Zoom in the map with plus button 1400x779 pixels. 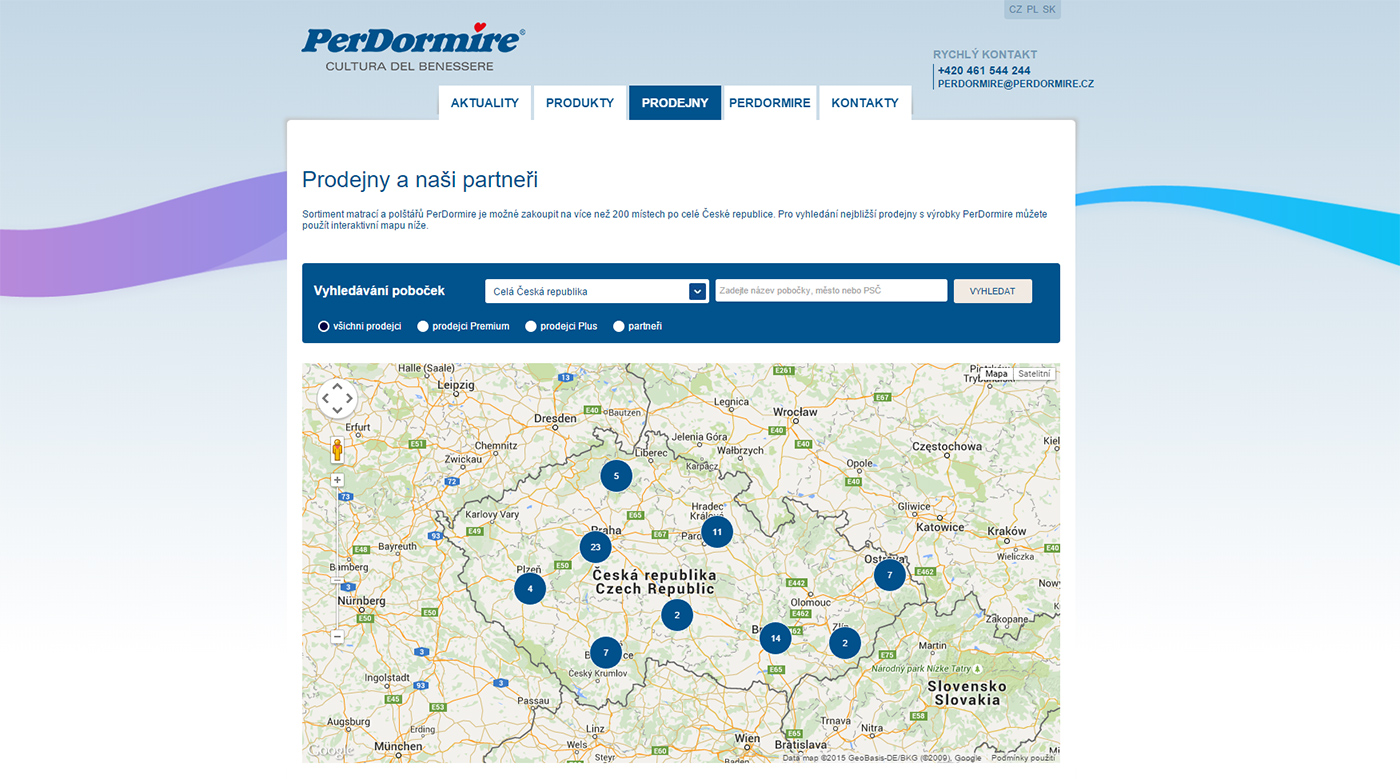337,480
